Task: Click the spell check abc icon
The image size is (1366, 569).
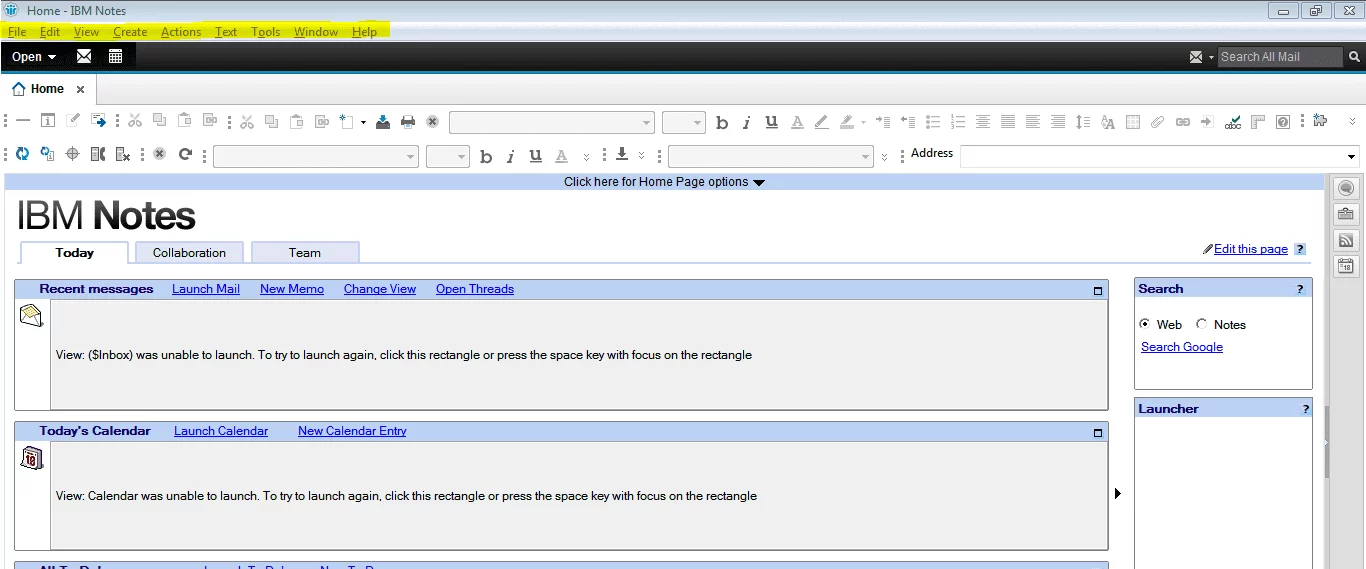Action: click(1233, 122)
